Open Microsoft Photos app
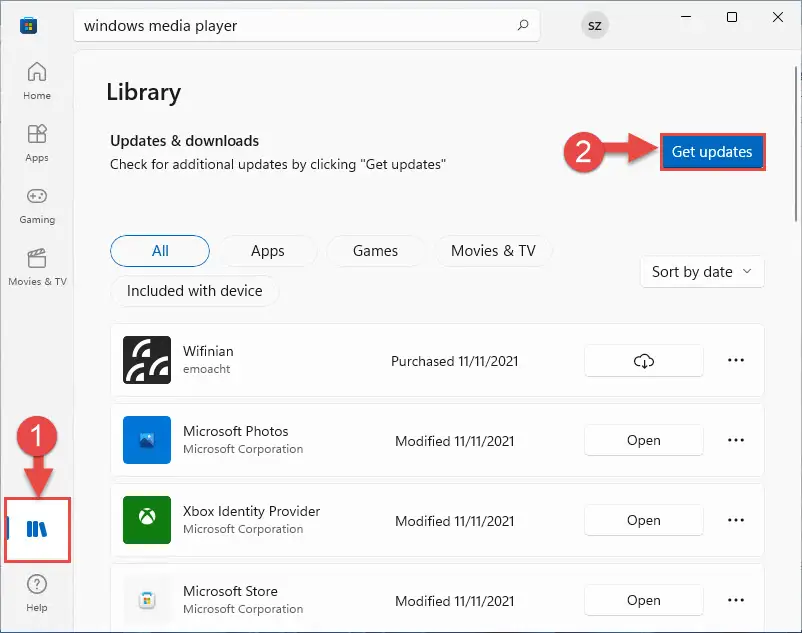 click(643, 440)
